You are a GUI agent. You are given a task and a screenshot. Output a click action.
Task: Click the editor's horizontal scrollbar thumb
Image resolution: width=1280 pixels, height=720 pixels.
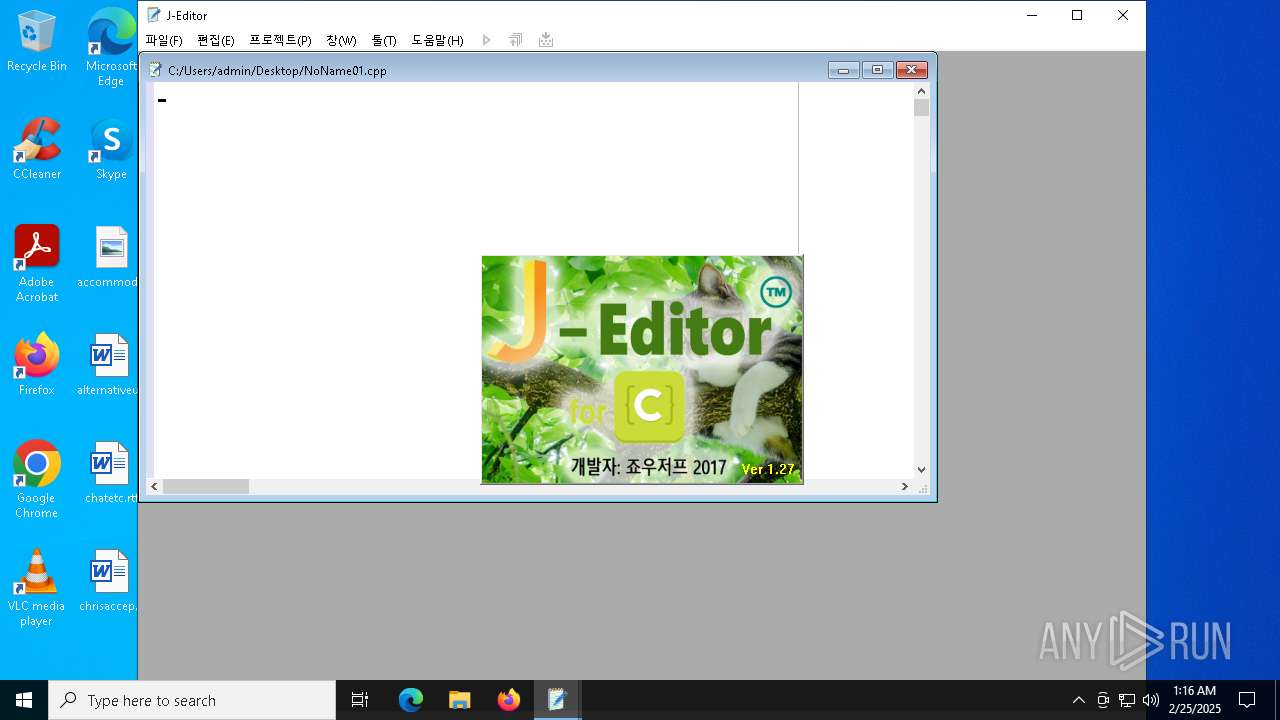coord(206,487)
